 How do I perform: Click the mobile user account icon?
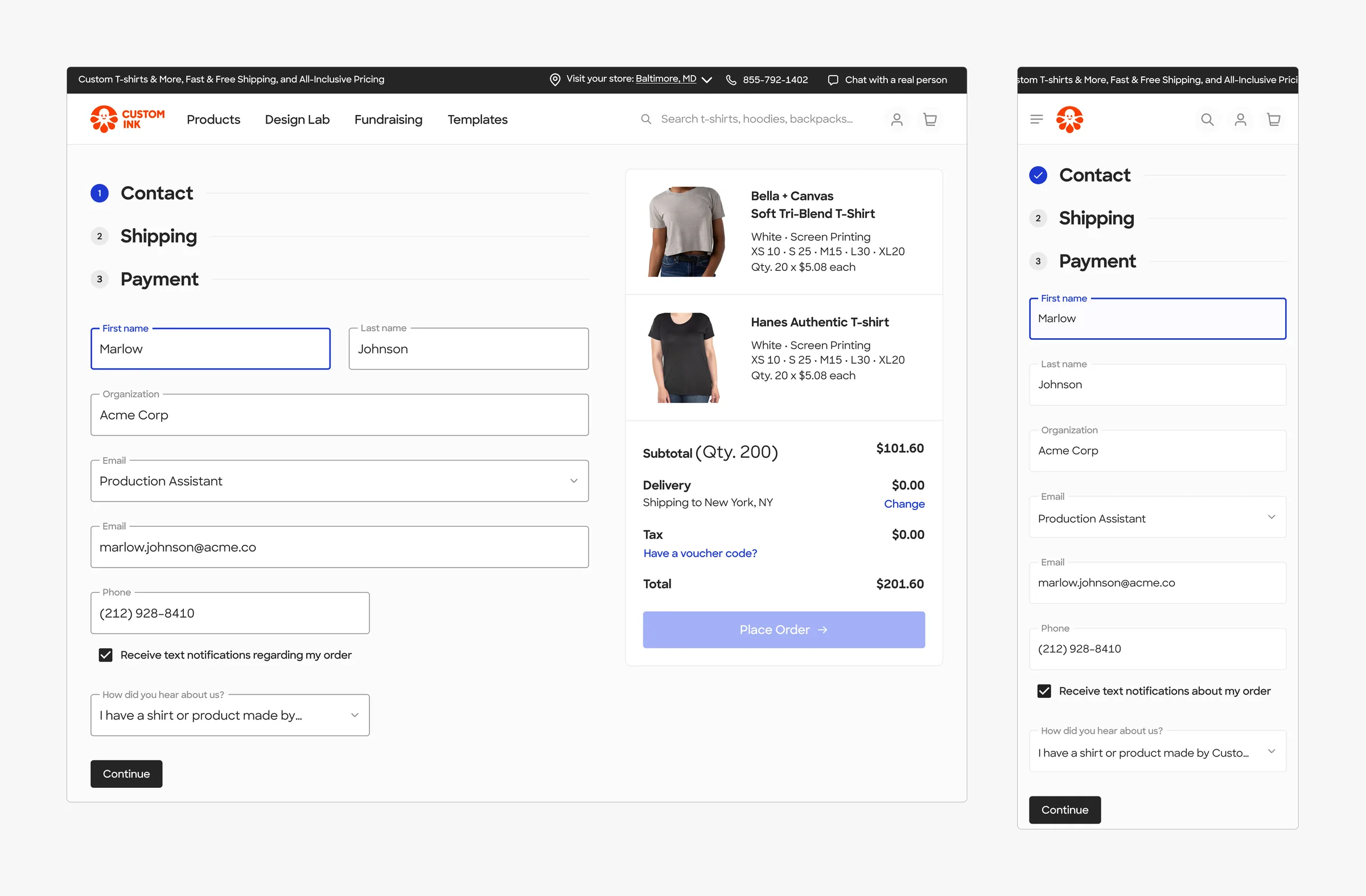[x=1240, y=120]
